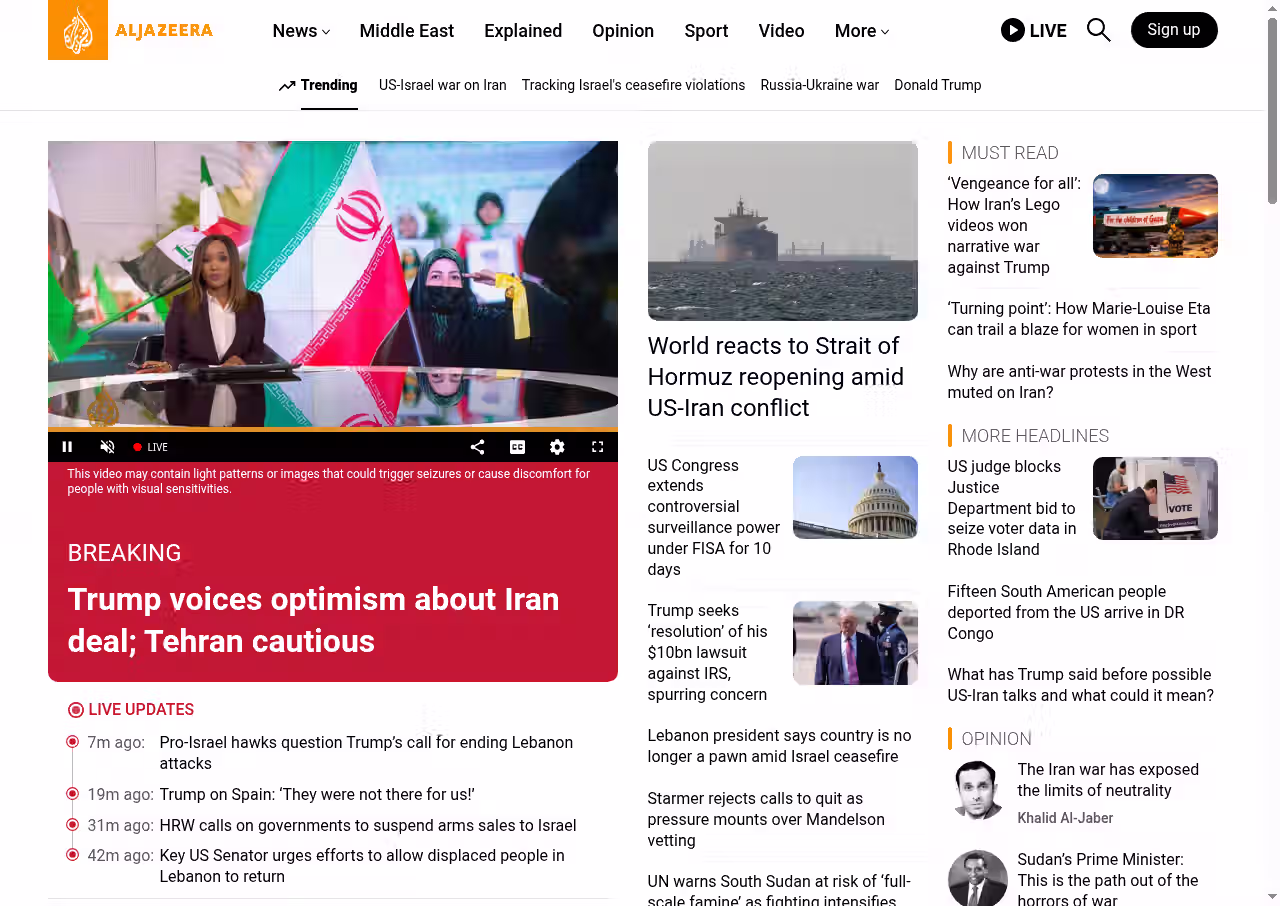
Task: Click the LIVE play icon in header
Action: 1013,30
